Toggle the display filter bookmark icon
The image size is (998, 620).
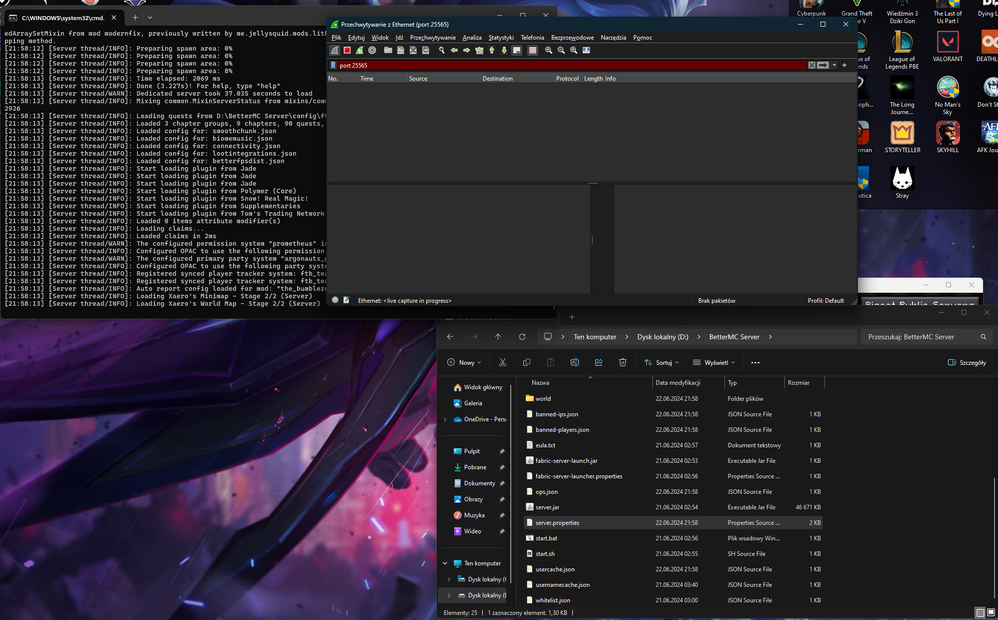click(x=333, y=65)
